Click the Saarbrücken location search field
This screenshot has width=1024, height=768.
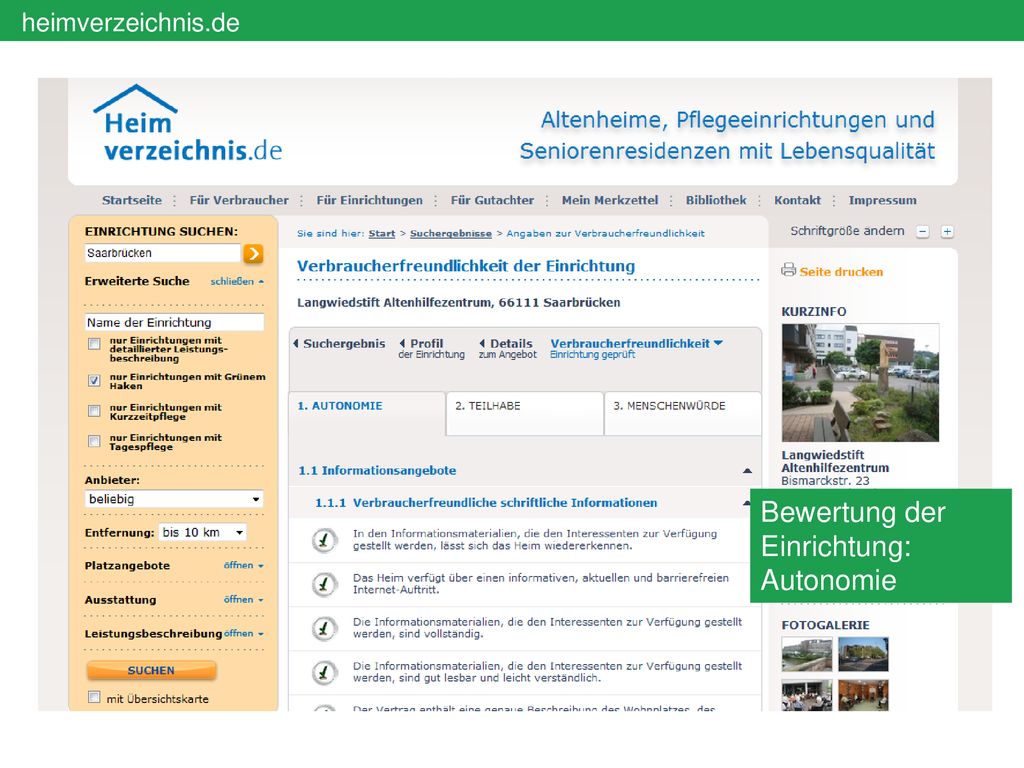[163, 253]
